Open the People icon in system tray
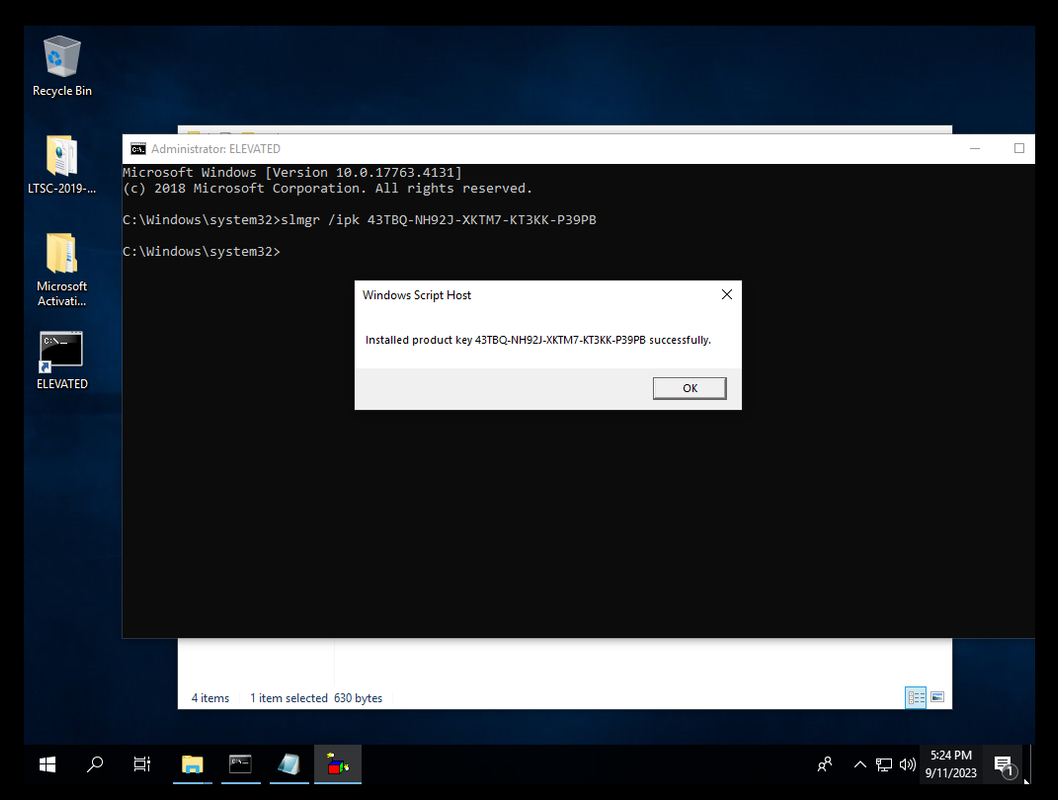 pos(825,764)
